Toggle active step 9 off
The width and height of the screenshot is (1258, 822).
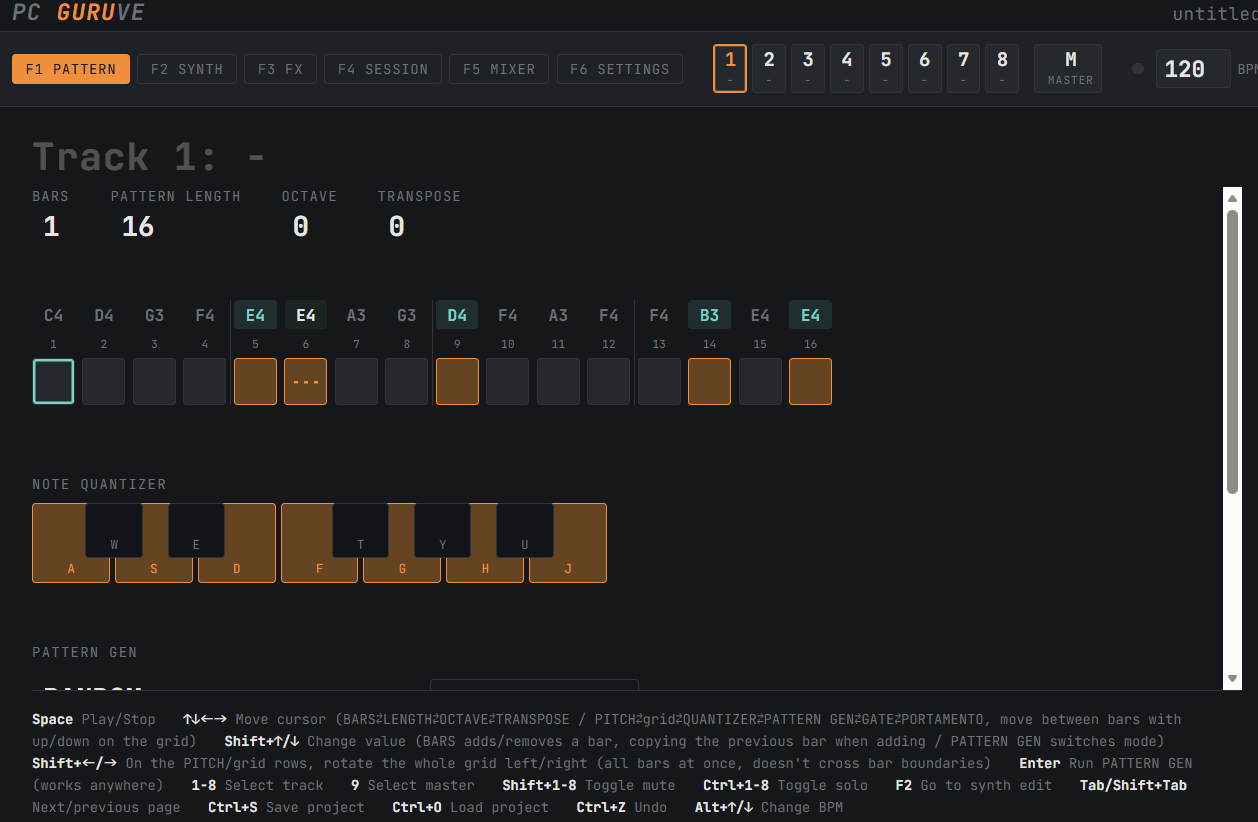pos(457,381)
